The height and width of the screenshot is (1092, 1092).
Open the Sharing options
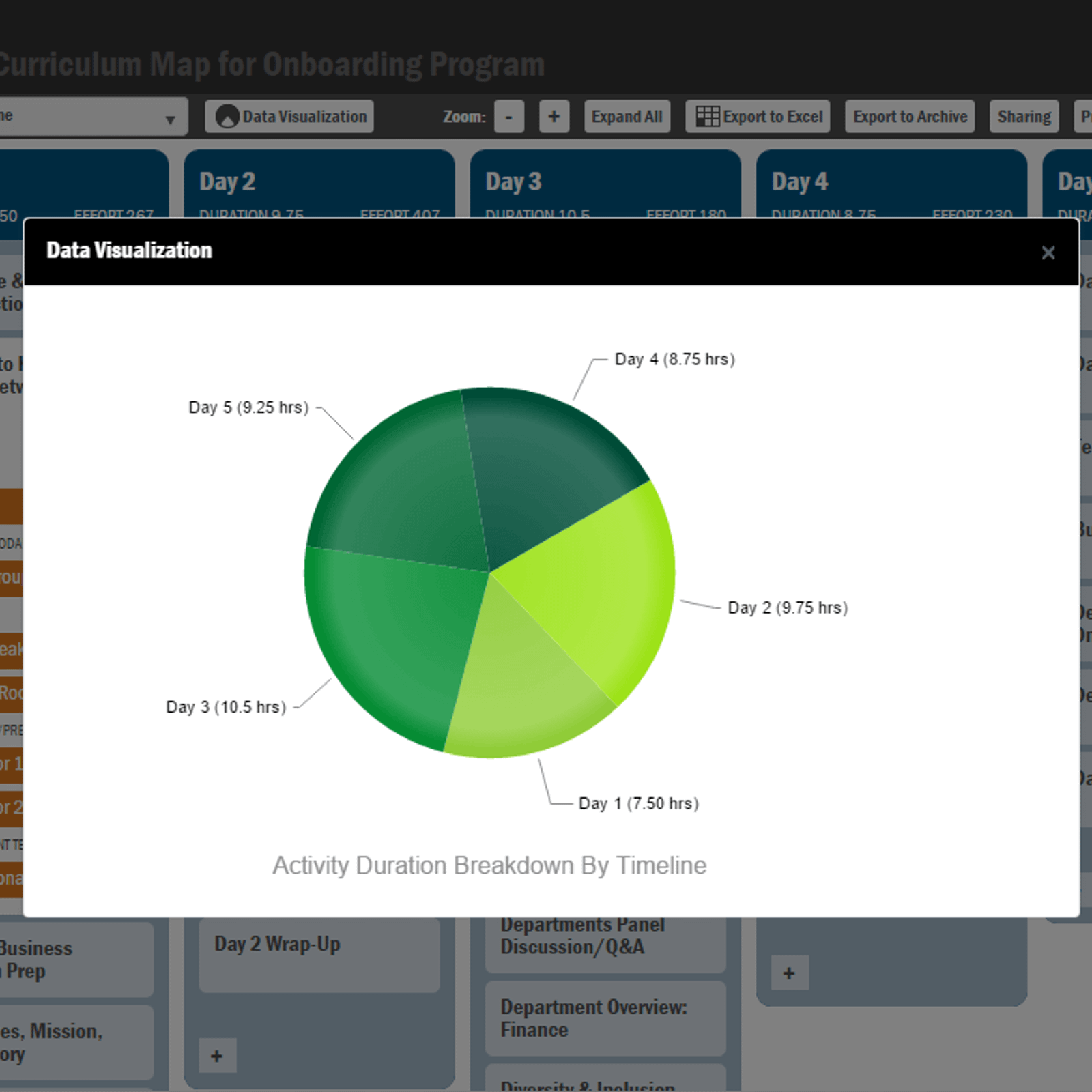(x=1024, y=117)
